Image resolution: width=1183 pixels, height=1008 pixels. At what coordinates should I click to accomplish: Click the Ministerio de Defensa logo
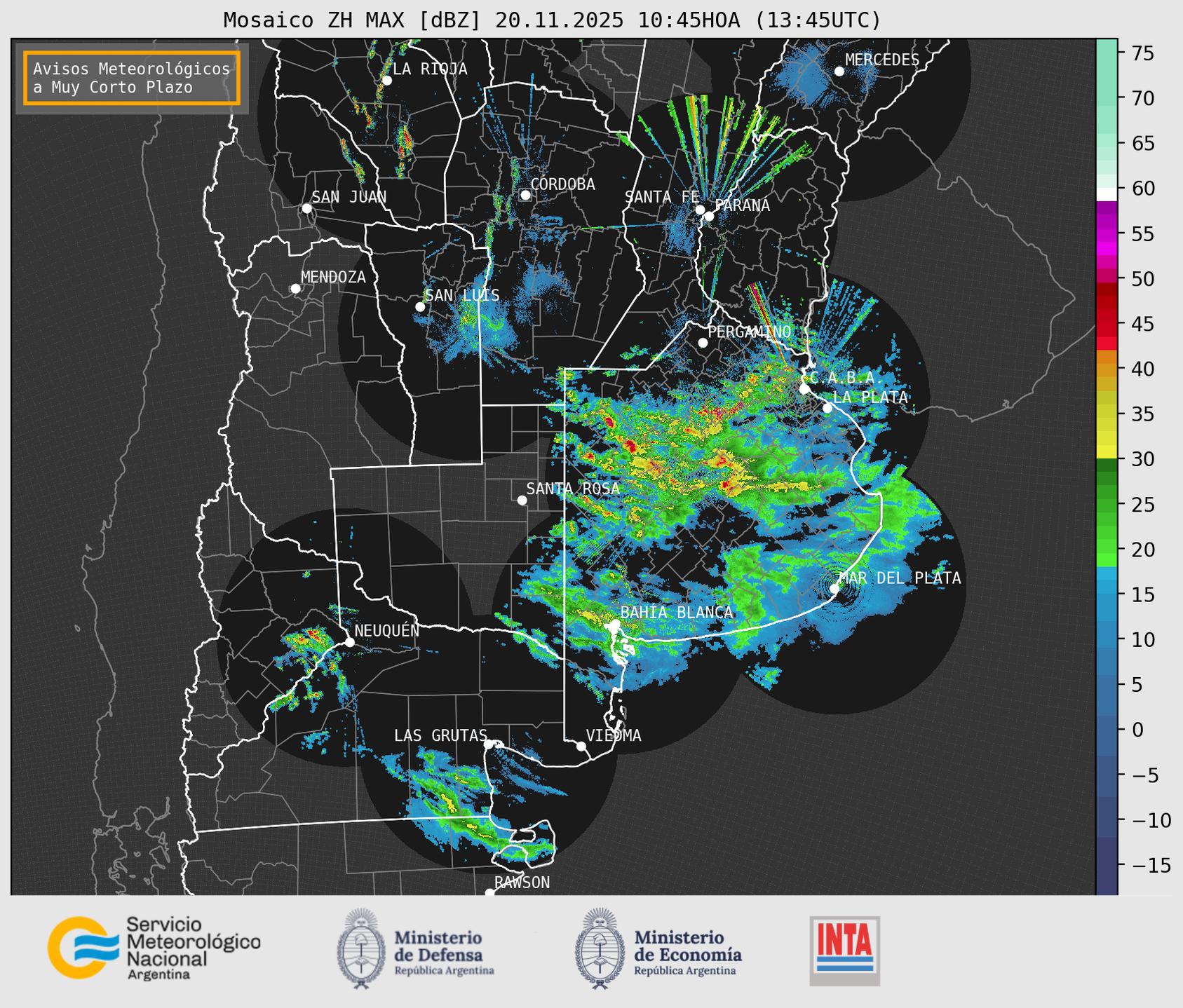tap(416, 948)
